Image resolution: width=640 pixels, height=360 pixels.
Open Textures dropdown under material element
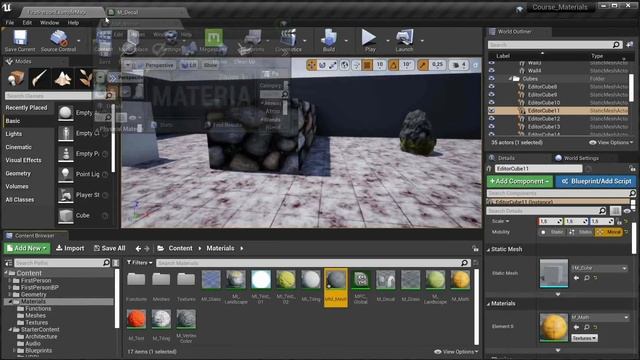(584, 338)
